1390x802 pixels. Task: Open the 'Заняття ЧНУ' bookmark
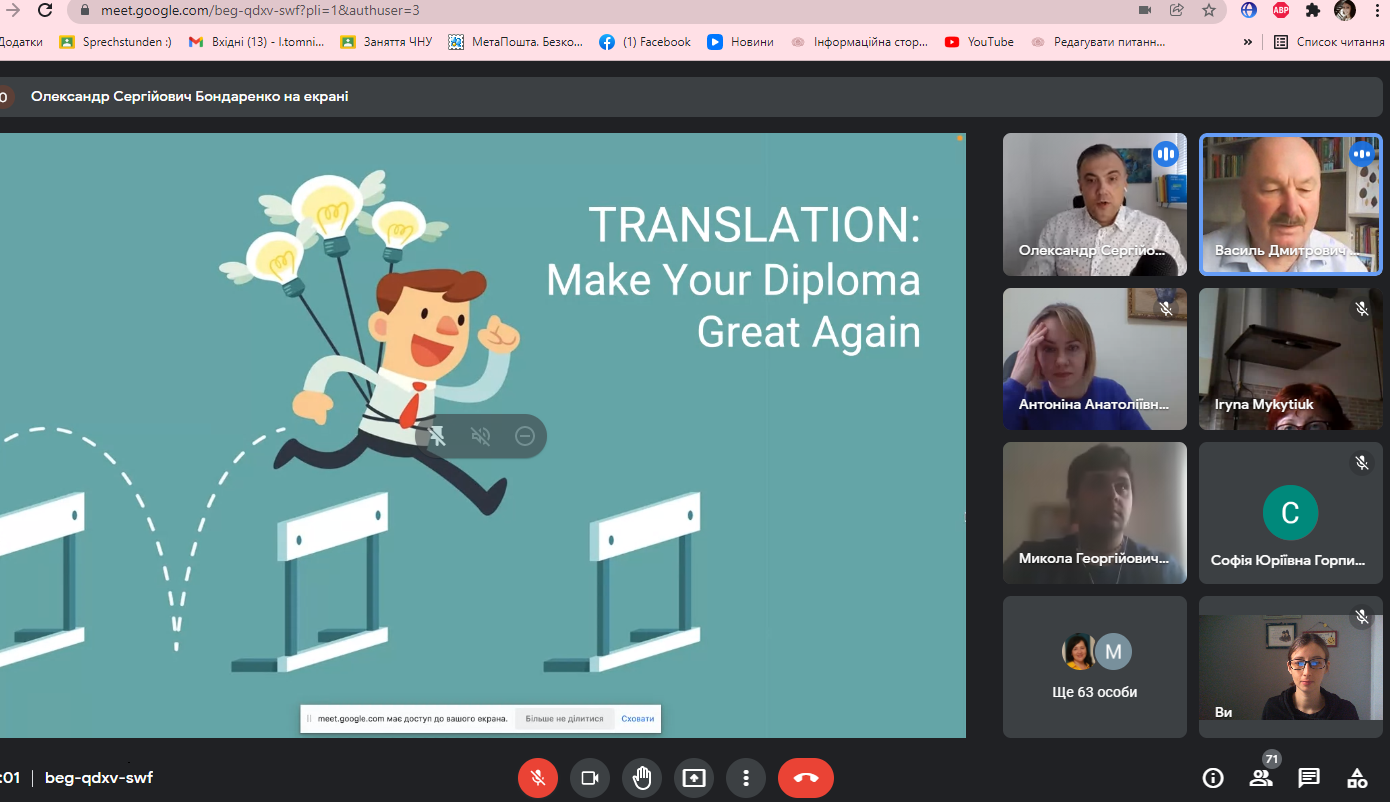pyautogui.click(x=386, y=42)
